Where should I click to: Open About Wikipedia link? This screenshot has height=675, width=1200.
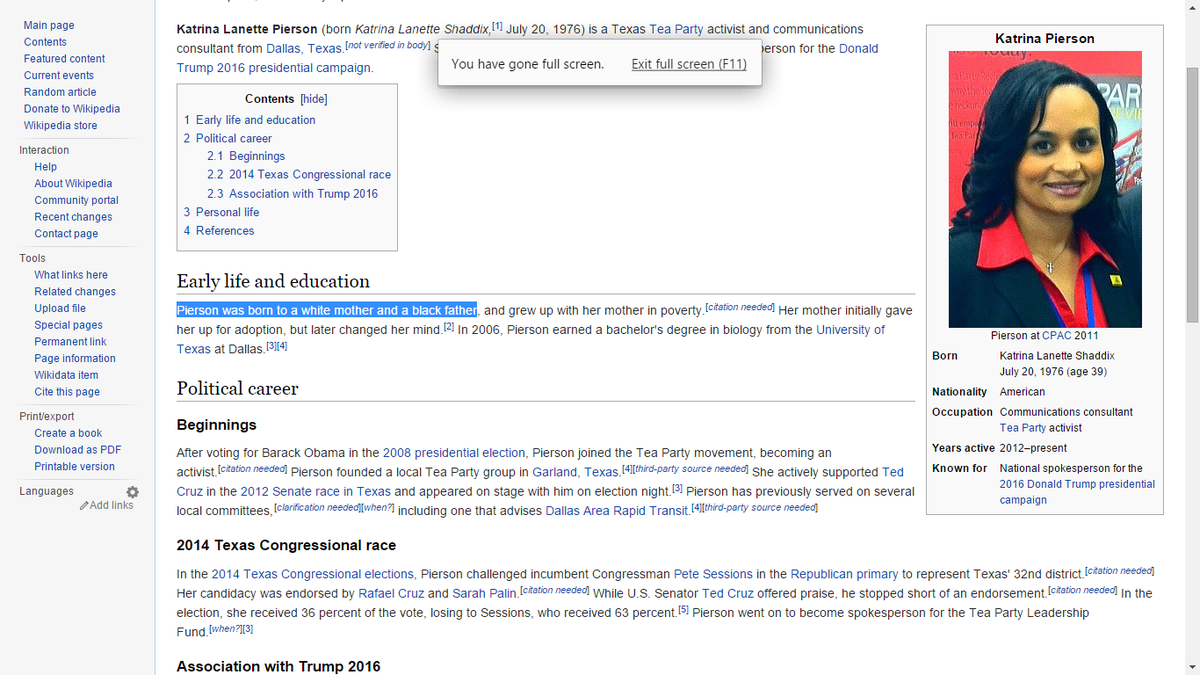pyautogui.click(x=73, y=184)
